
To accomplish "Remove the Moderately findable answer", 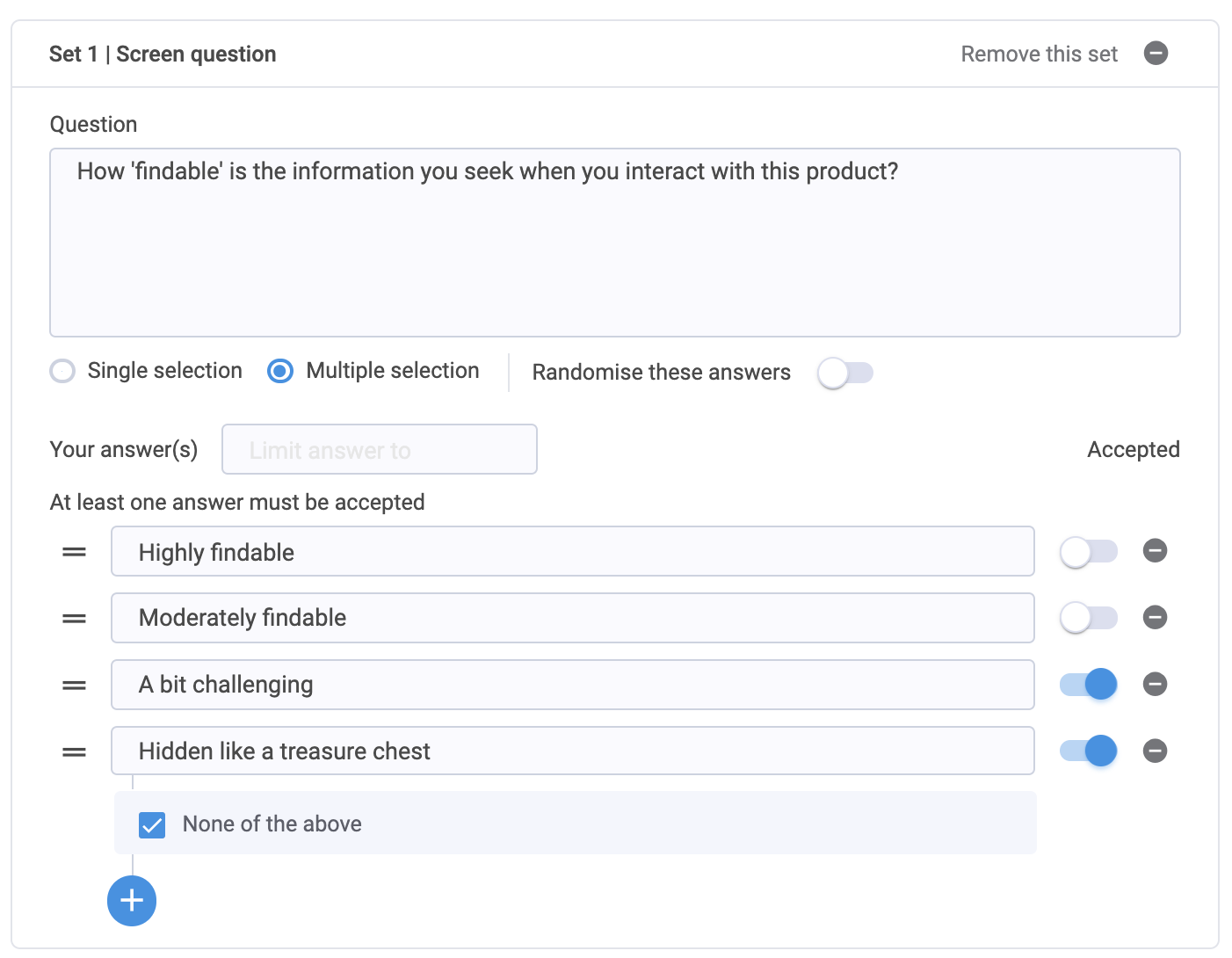I will (1155, 618).
